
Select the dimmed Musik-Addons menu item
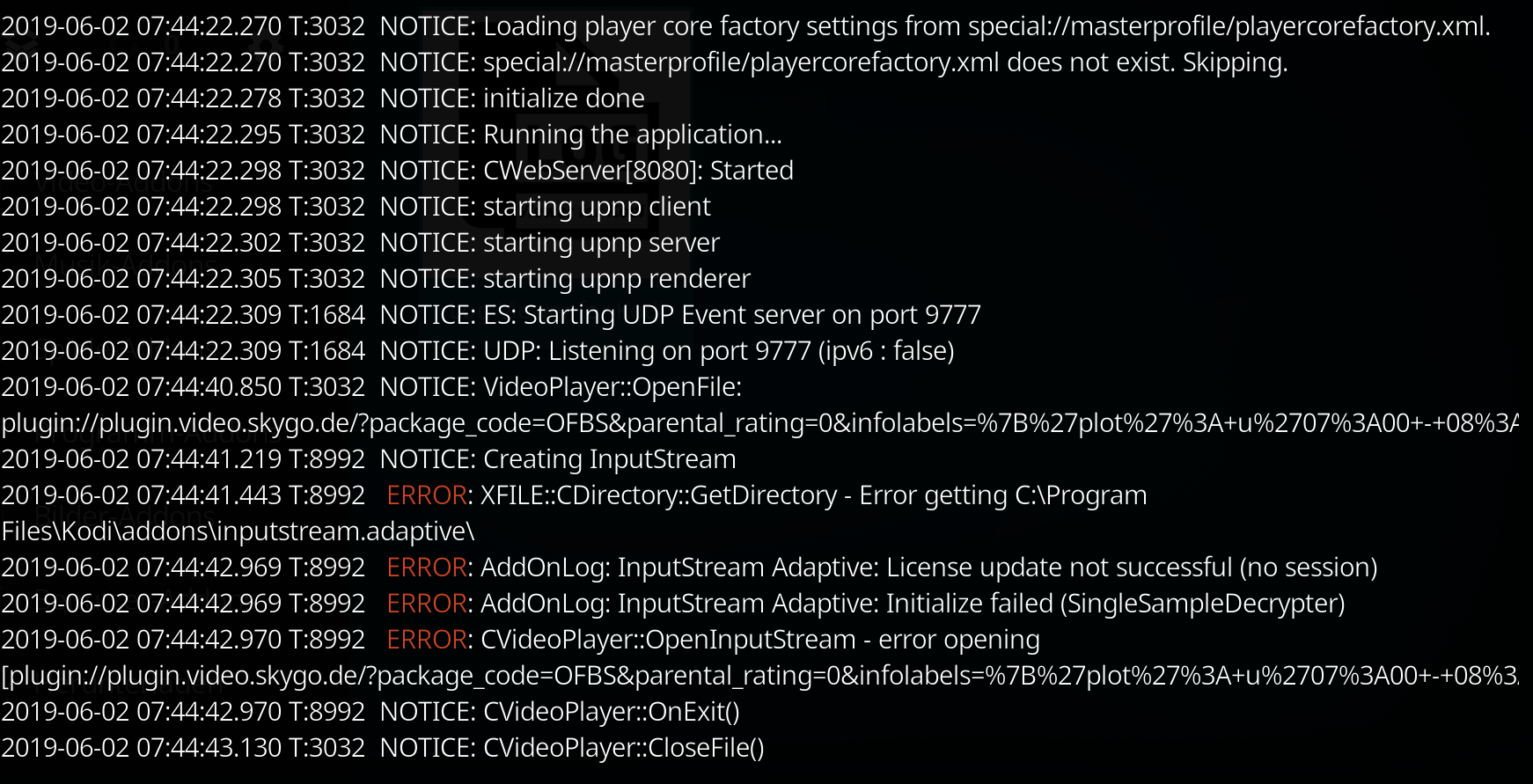click(x=123, y=264)
